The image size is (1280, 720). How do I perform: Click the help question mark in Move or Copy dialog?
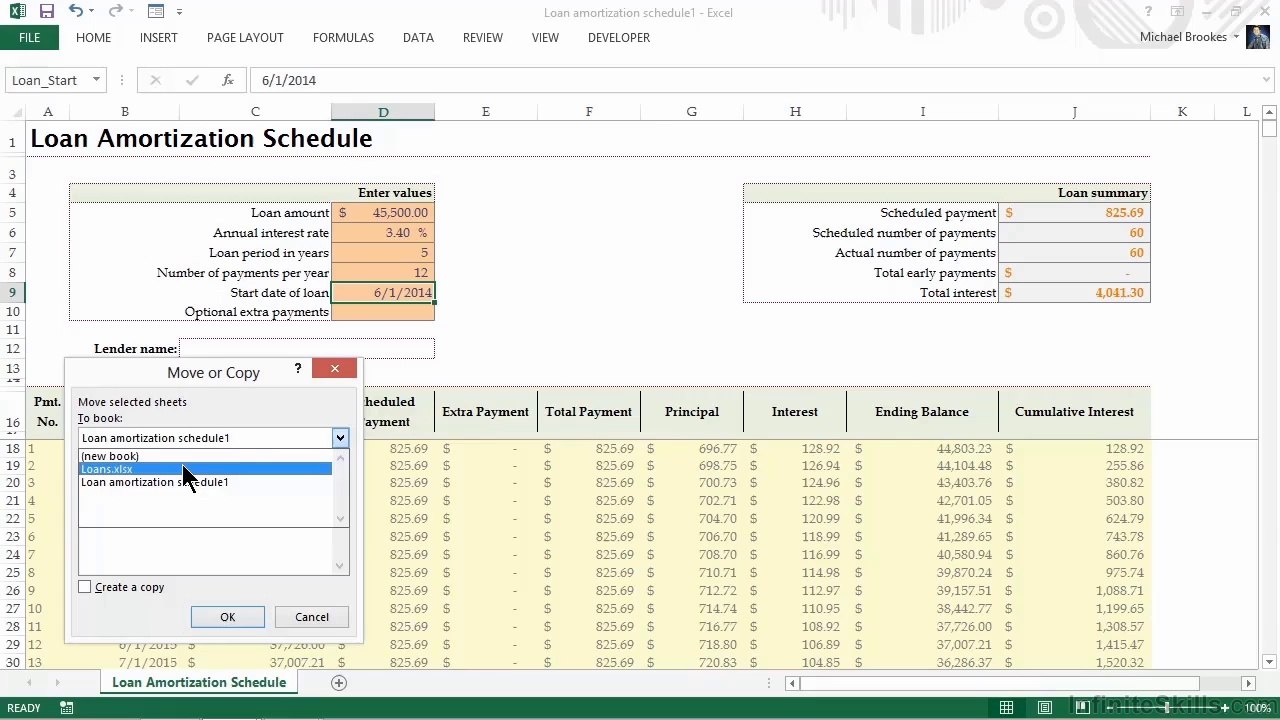click(x=298, y=369)
